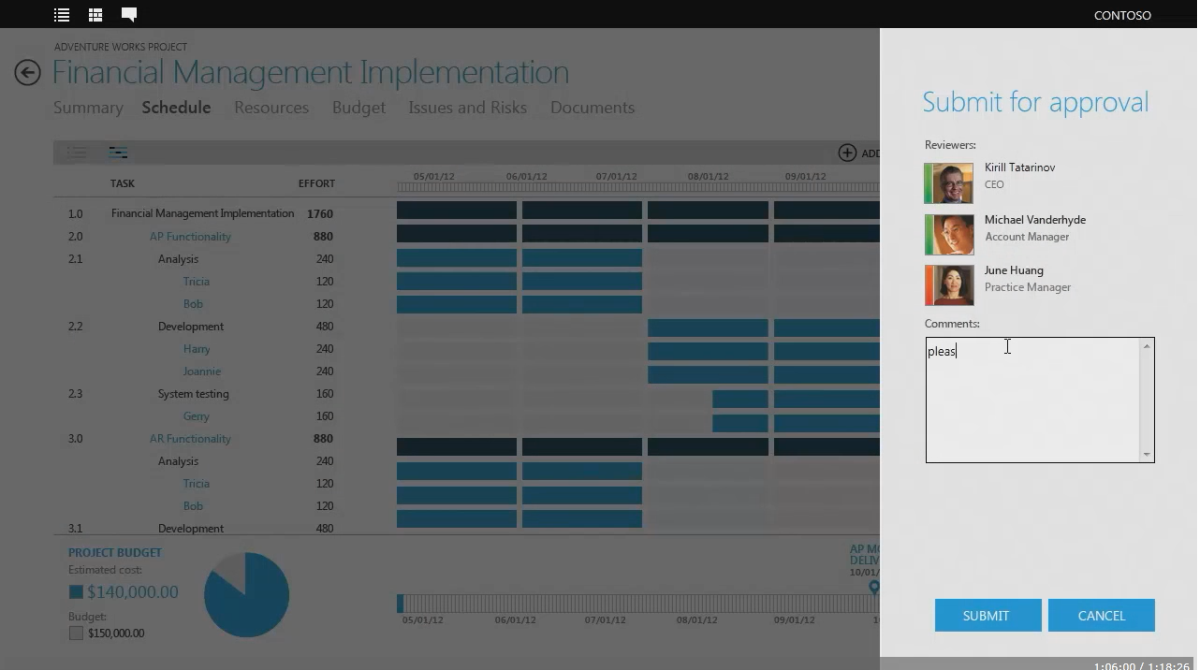The height and width of the screenshot is (670, 1200).
Task: Open the Issues and Risks tab
Action: pos(467,108)
